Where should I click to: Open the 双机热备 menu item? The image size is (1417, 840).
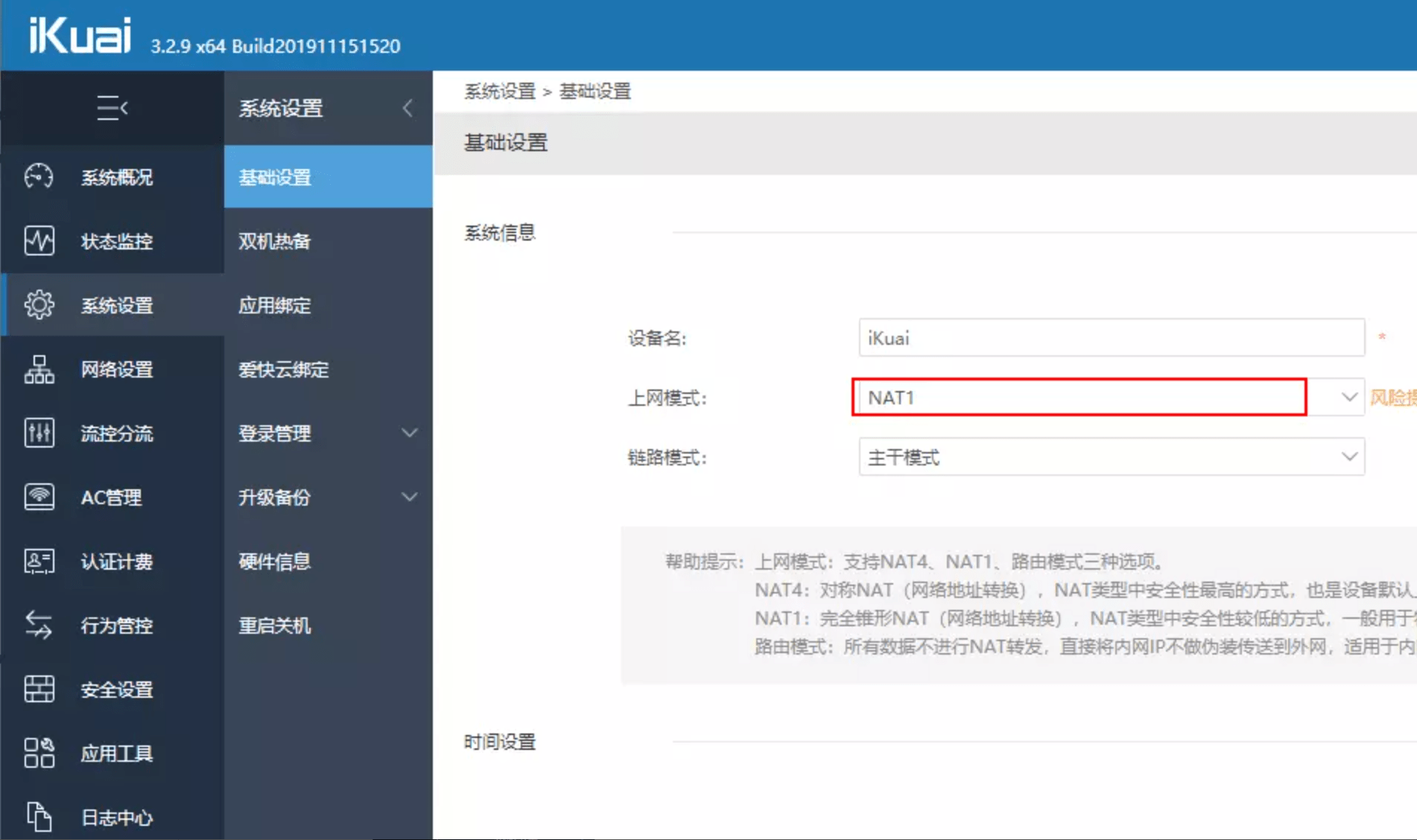click(274, 241)
